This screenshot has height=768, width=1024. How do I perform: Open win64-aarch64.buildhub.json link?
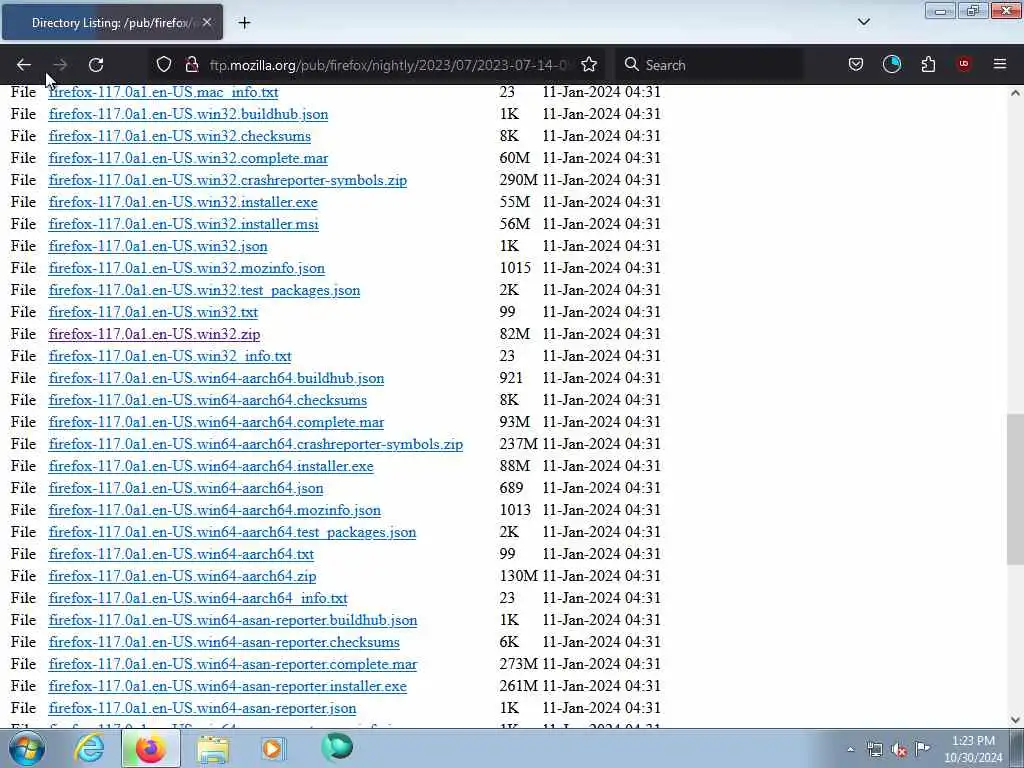point(216,378)
